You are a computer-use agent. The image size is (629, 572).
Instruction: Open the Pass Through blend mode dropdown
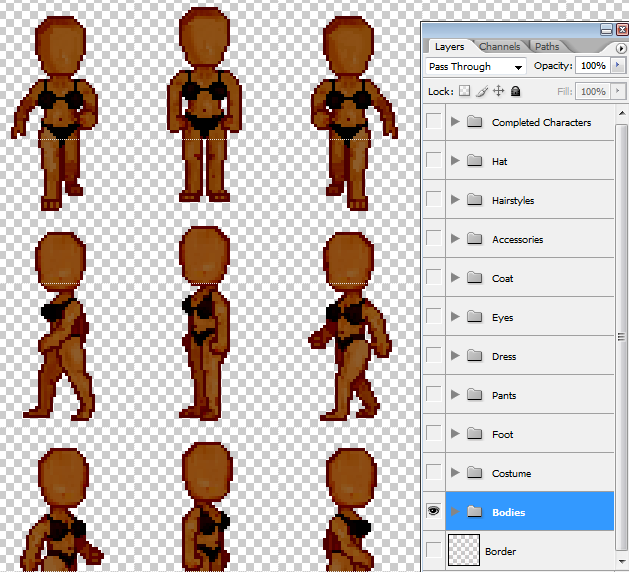click(476, 67)
